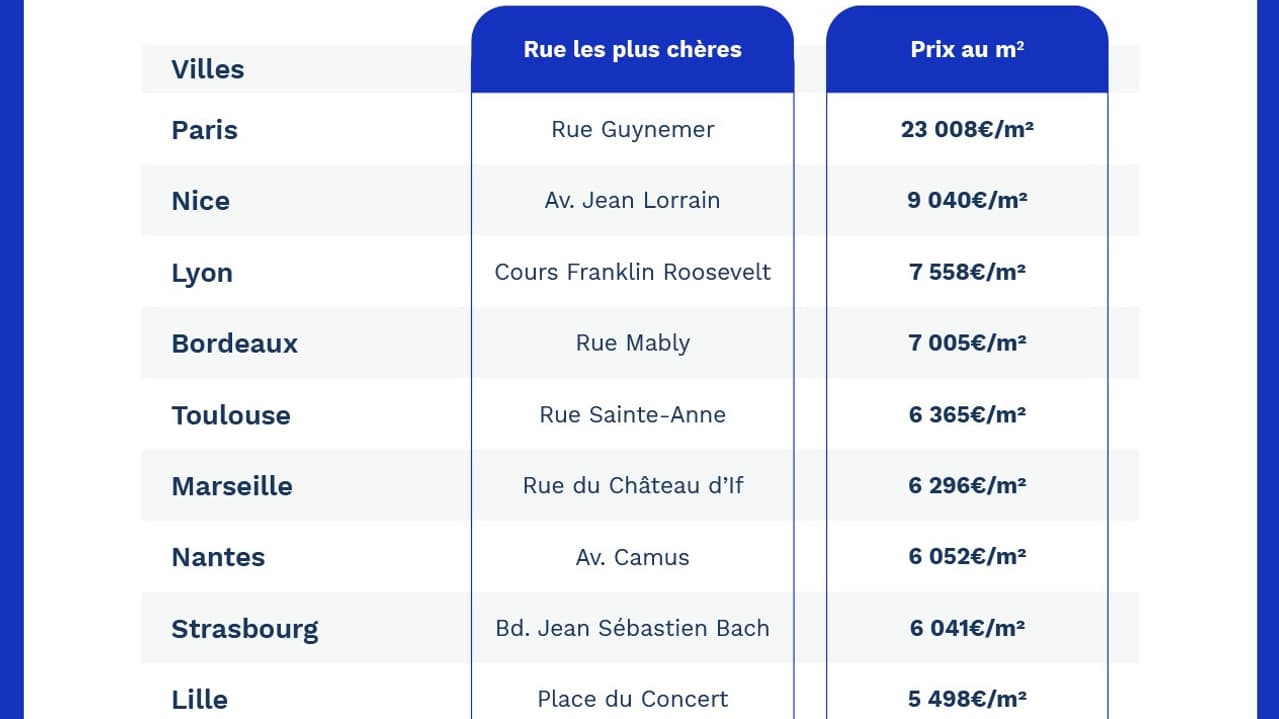
Task: Select the Nice city label
Action: [x=201, y=201]
